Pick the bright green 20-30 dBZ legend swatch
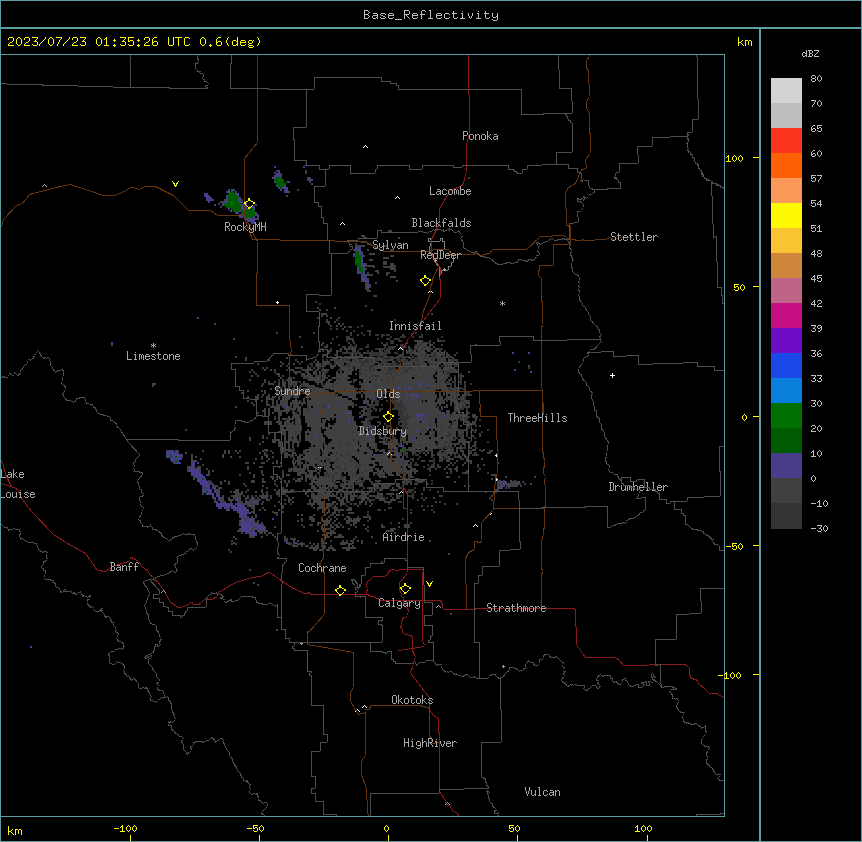Screen dimensions: 862x842 pos(786,416)
